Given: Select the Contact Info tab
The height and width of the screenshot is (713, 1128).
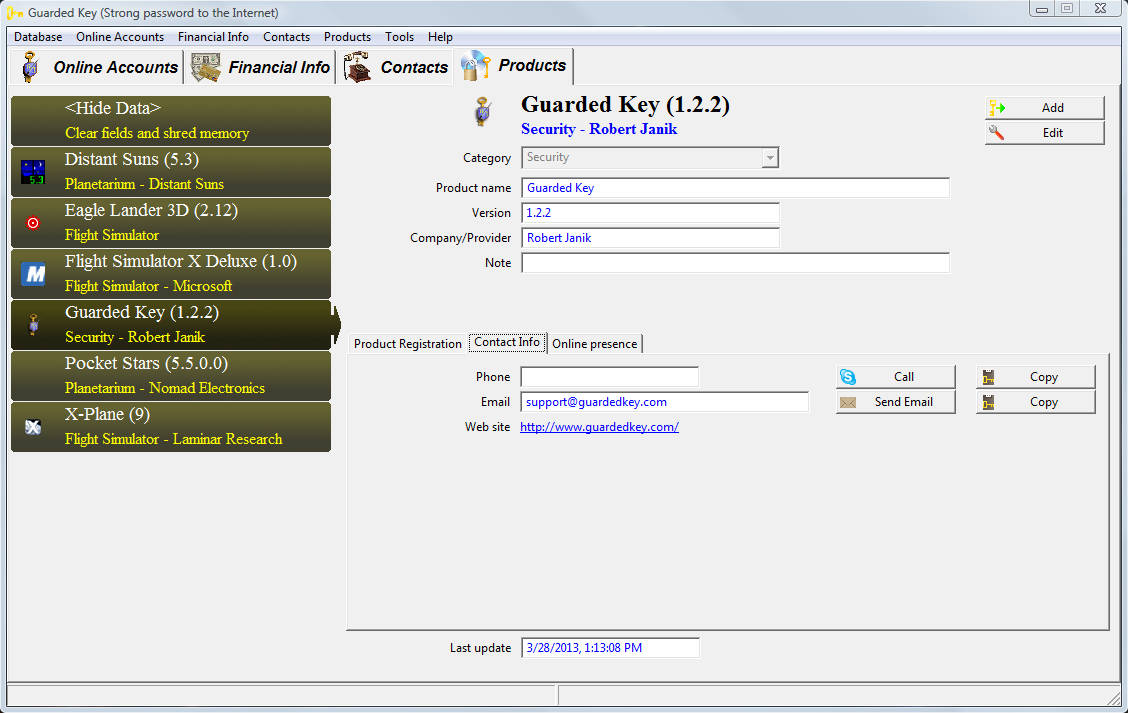Looking at the screenshot, I should tap(507, 342).
